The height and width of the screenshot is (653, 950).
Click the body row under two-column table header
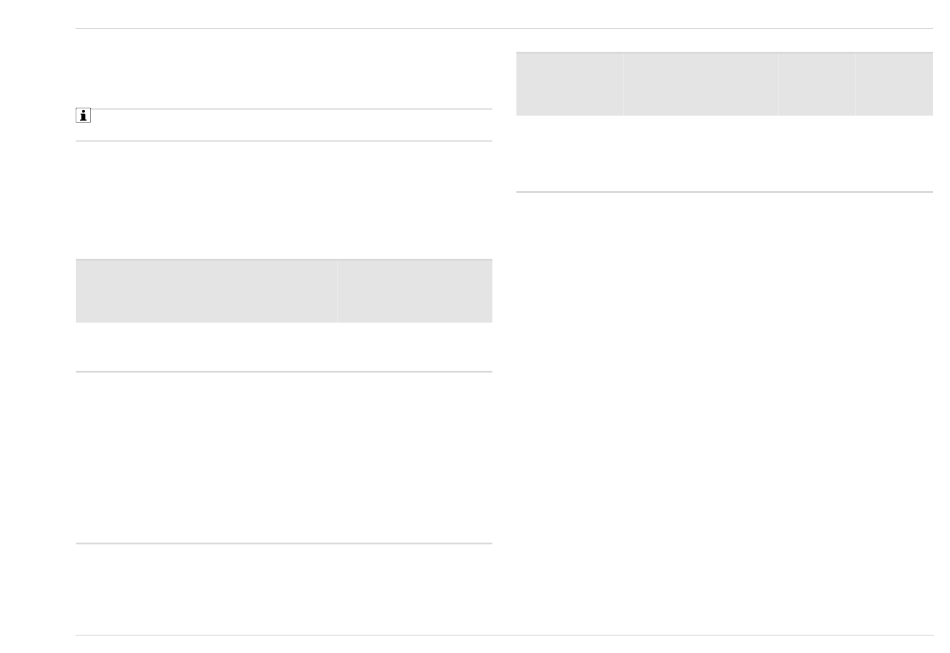(284, 346)
